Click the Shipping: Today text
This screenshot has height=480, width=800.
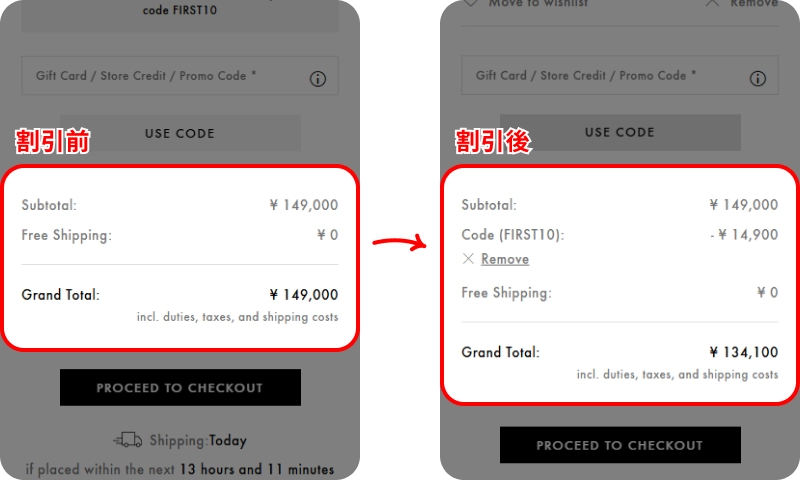198,440
